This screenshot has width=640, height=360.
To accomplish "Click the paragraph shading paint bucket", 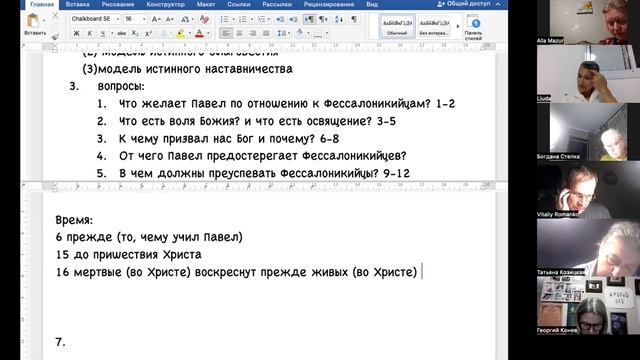I will point(300,33).
